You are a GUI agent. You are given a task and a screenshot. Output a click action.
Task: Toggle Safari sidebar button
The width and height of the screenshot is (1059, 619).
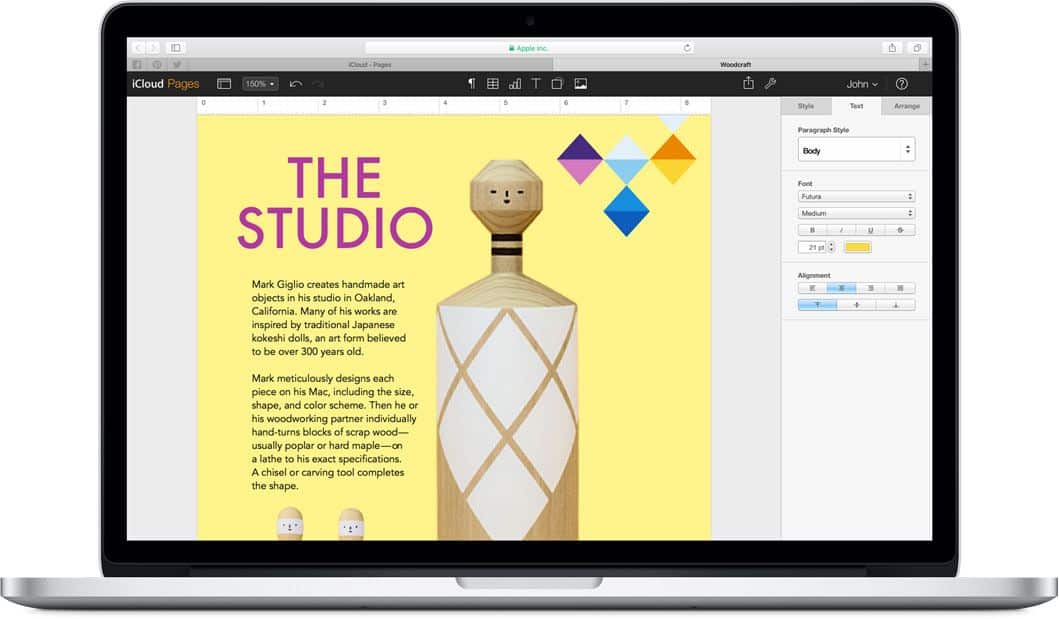point(176,48)
